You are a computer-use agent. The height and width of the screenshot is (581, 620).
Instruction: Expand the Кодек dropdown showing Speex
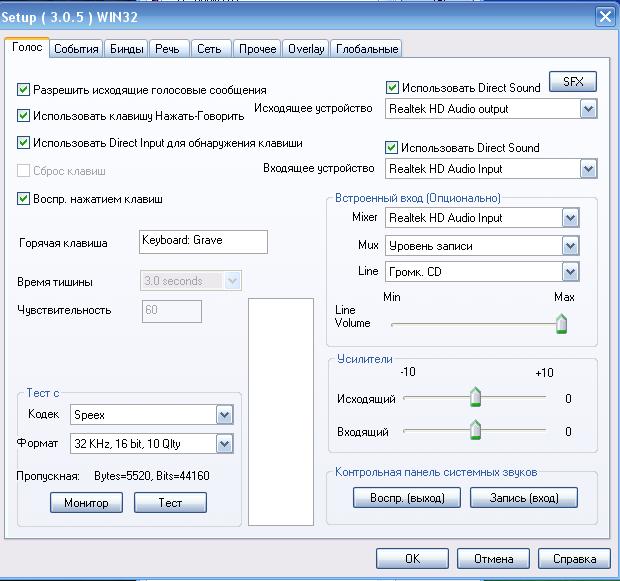click(225, 415)
